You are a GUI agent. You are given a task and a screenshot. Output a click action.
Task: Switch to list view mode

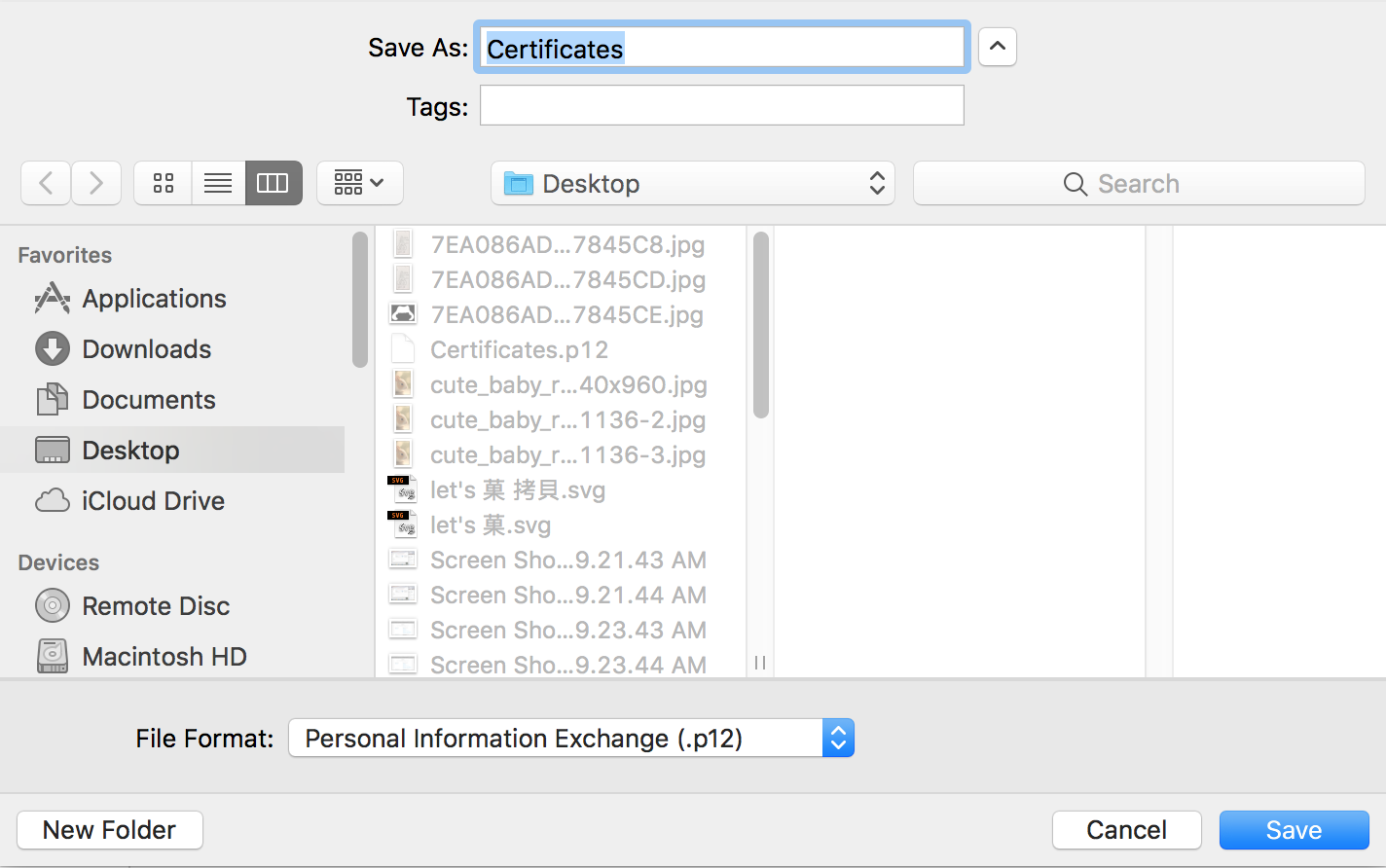pos(218,183)
